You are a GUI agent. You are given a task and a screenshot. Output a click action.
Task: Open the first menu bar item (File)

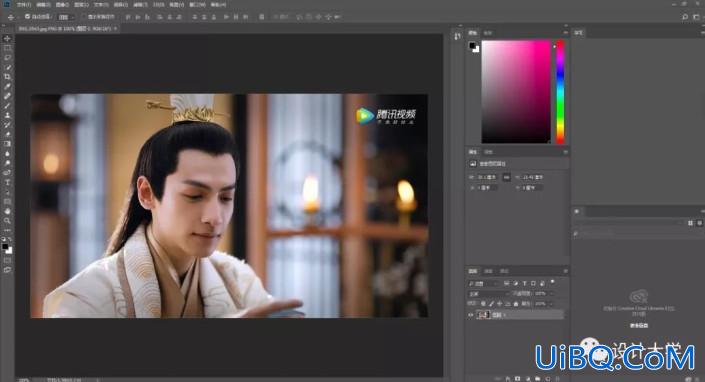[x=23, y=4]
